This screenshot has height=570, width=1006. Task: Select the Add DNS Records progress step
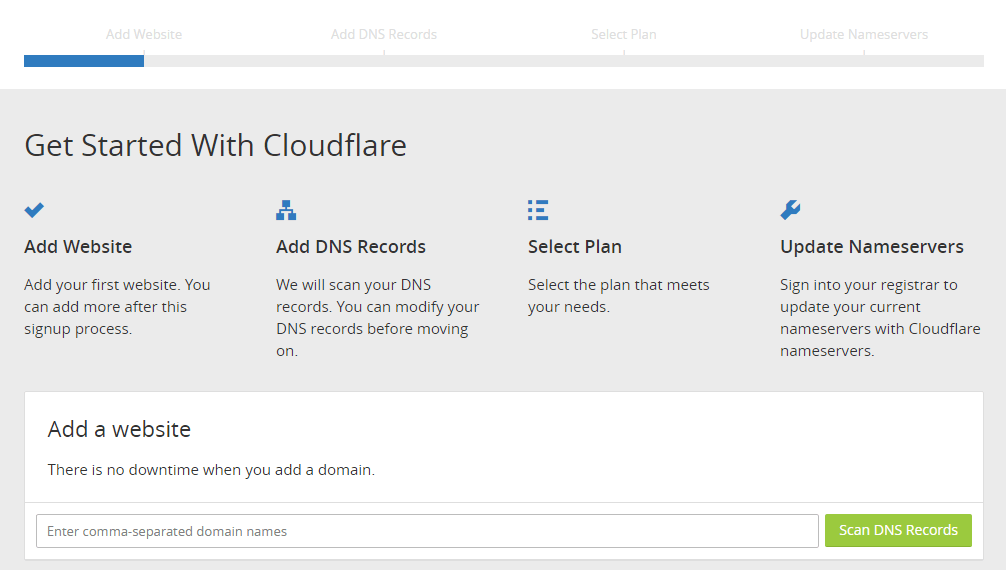coord(384,34)
